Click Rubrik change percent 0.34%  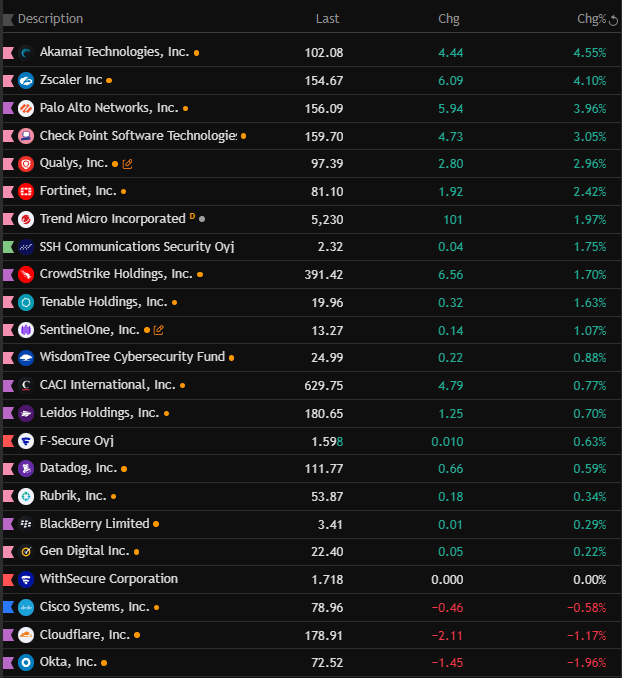pyautogui.click(x=590, y=496)
